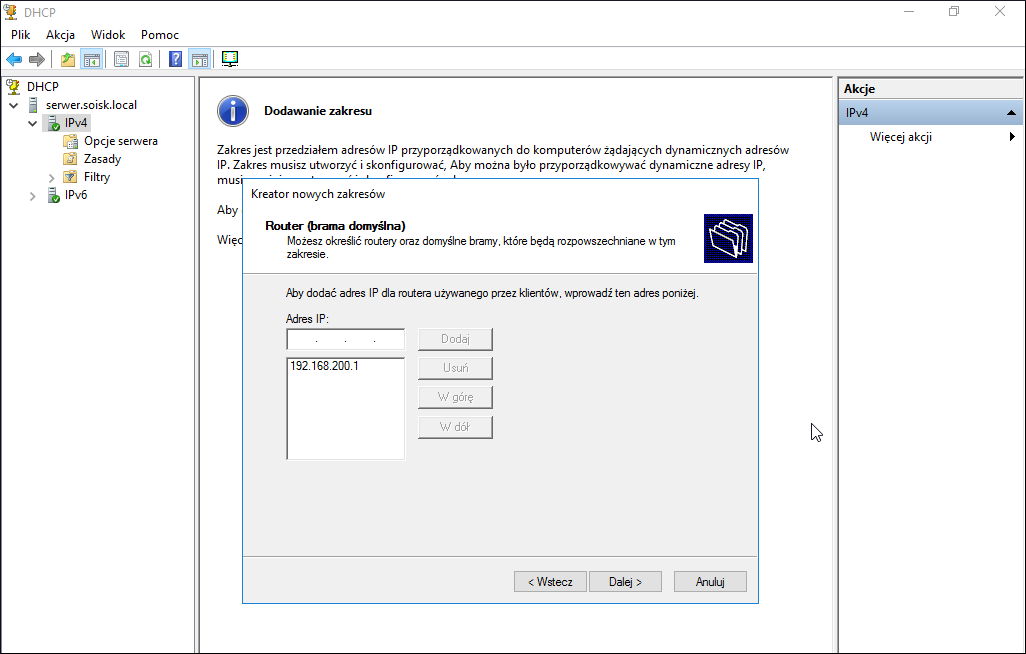1026x654 pixels.
Task: Click the server icon beside serwer.soisk.local
Action: pos(33,105)
